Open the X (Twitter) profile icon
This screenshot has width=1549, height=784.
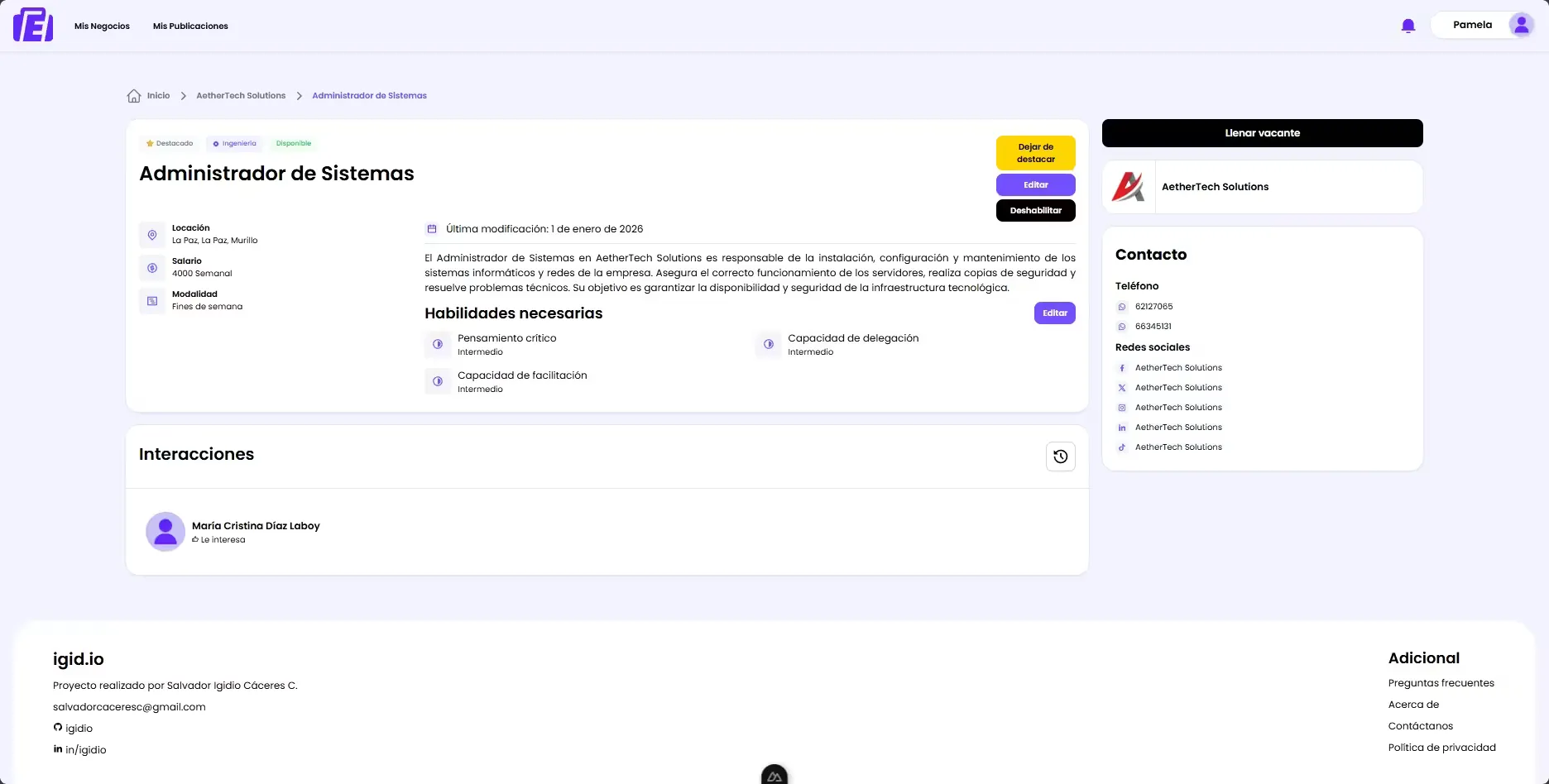pyautogui.click(x=1122, y=387)
